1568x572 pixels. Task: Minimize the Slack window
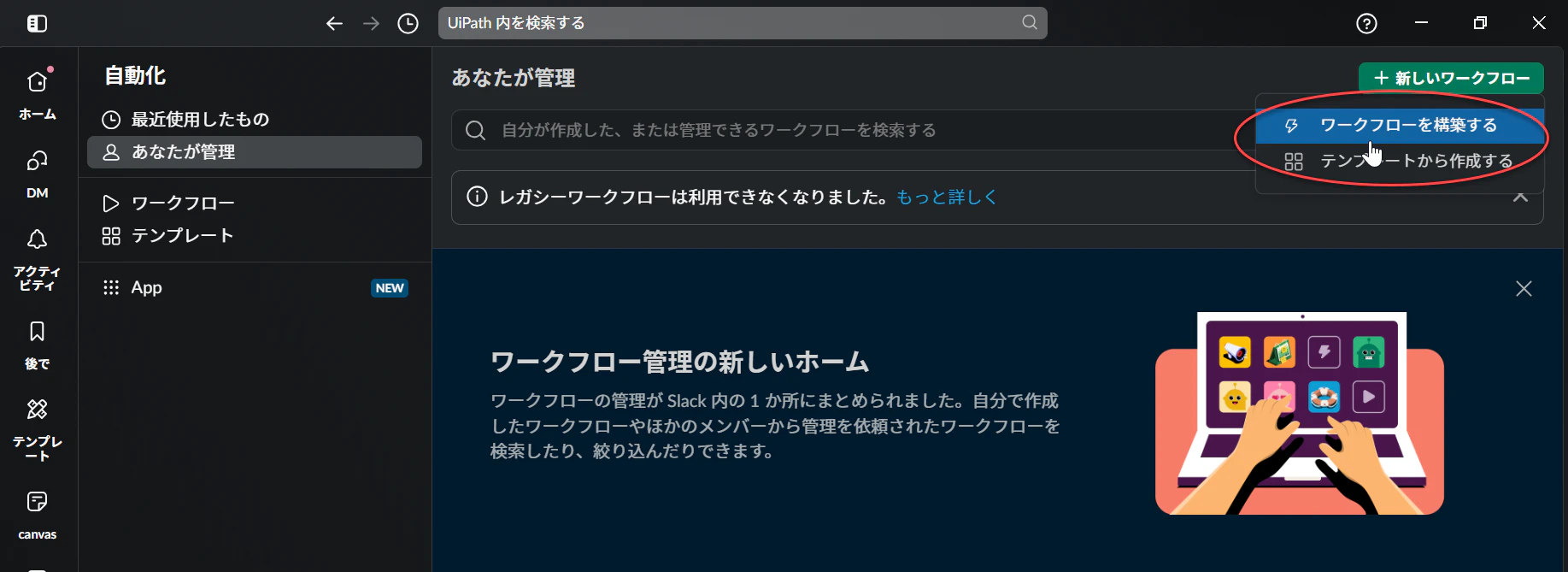coord(1422,23)
